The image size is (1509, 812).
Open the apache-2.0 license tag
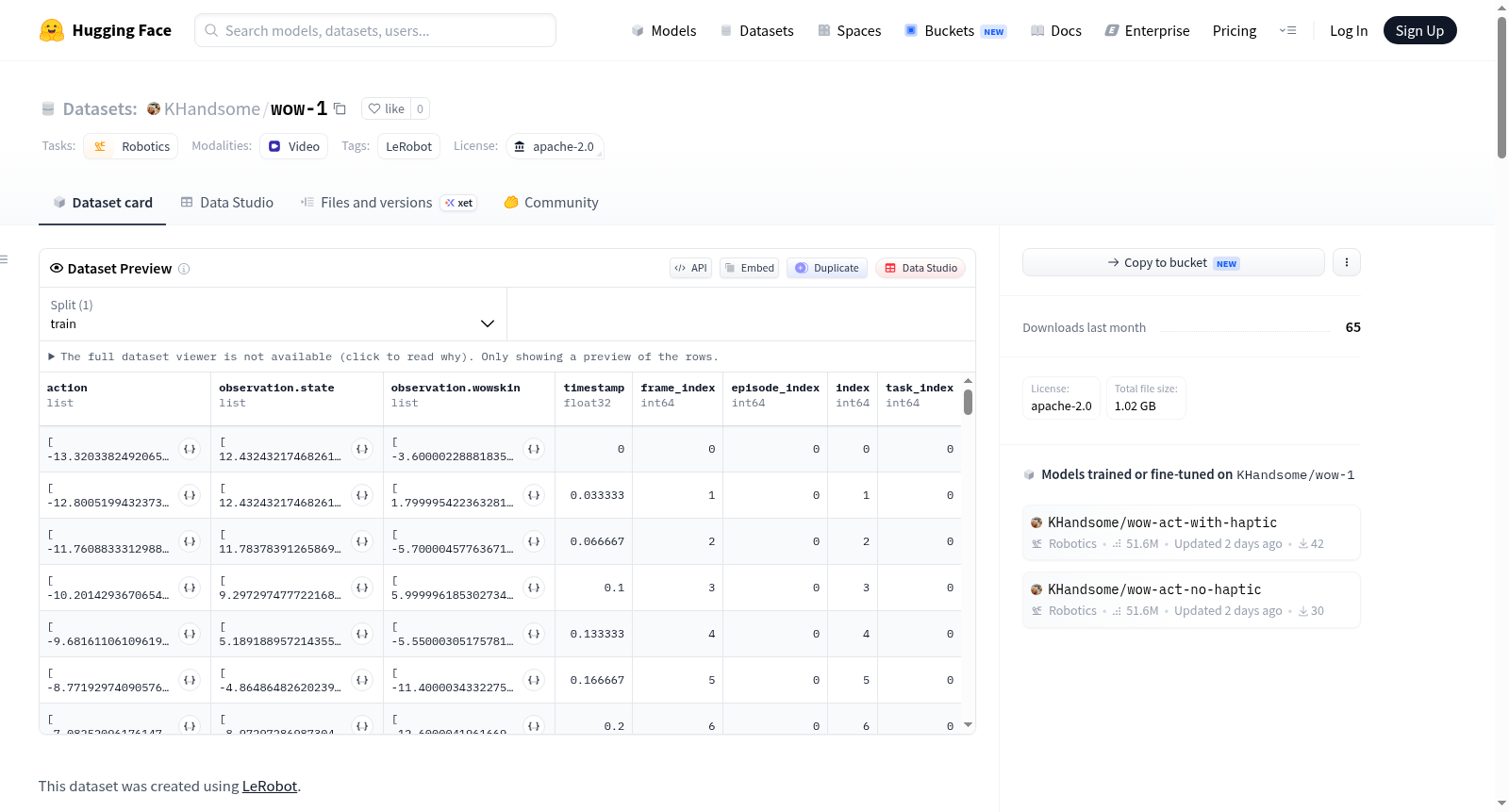[x=555, y=146]
